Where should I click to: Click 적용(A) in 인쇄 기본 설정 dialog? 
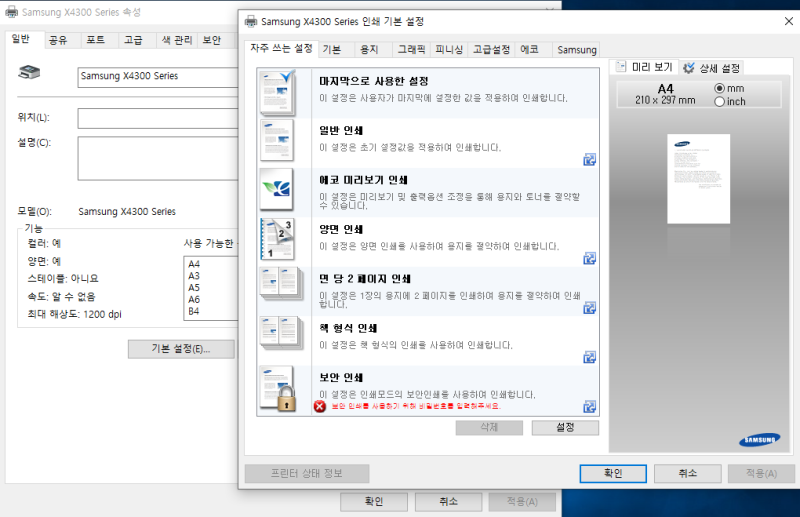tap(761, 474)
